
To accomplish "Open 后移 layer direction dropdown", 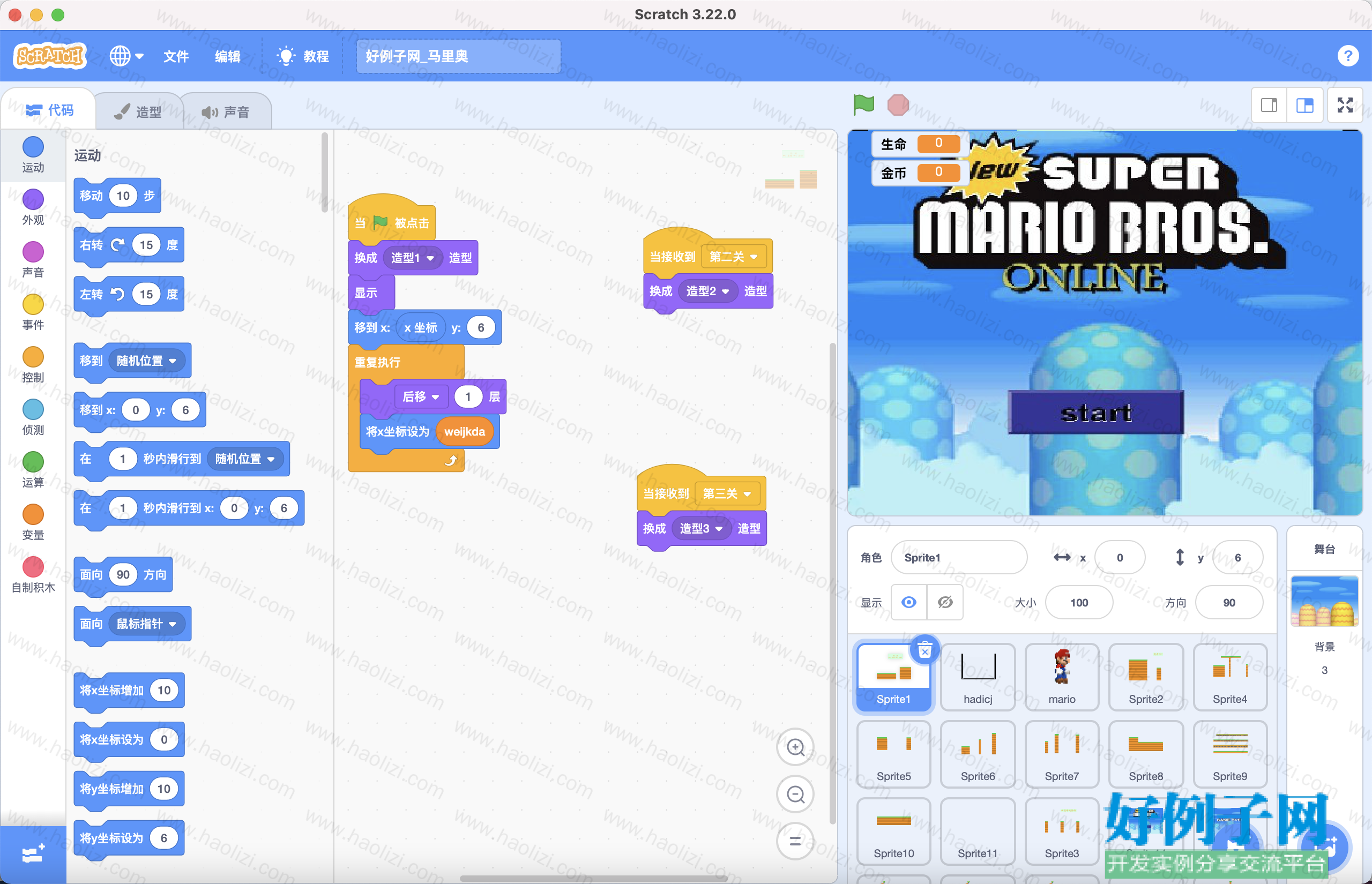I will tap(421, 396).
